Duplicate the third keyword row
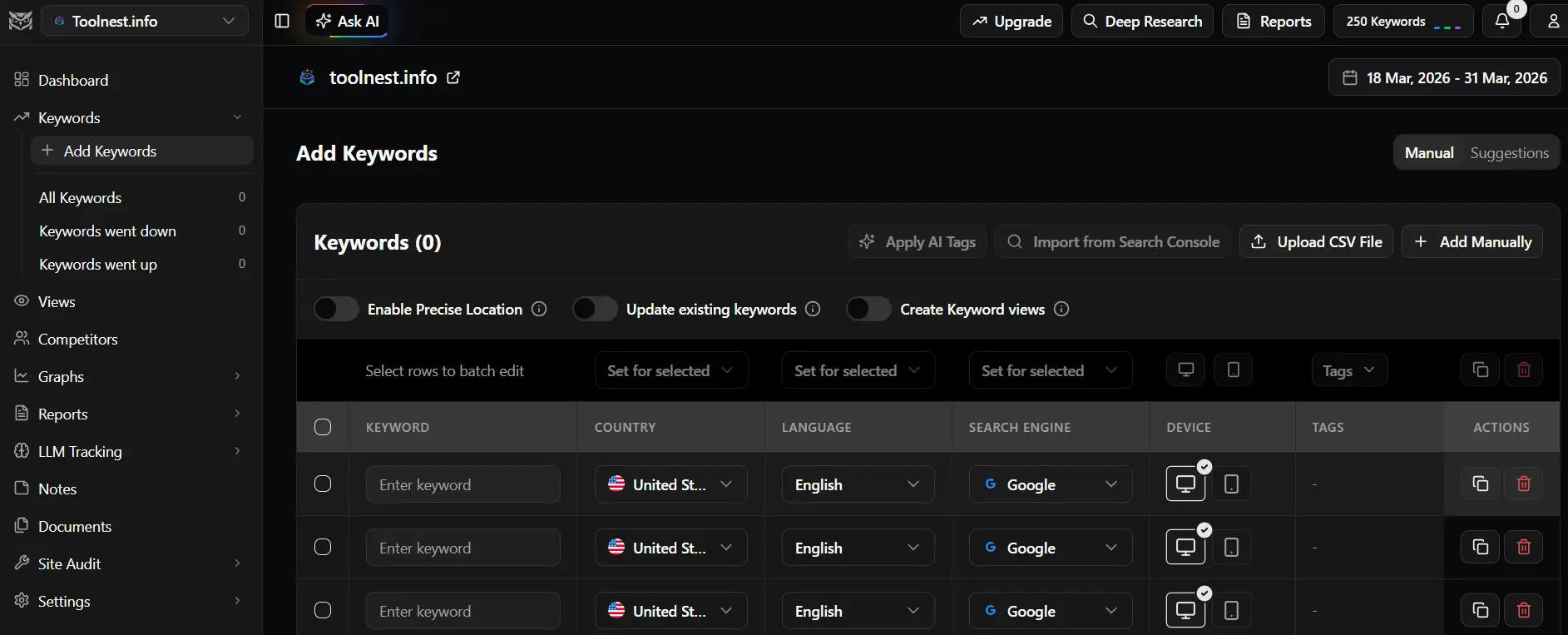The image size is (1568, 635). pyautogui.click(x=1480, y=610)
